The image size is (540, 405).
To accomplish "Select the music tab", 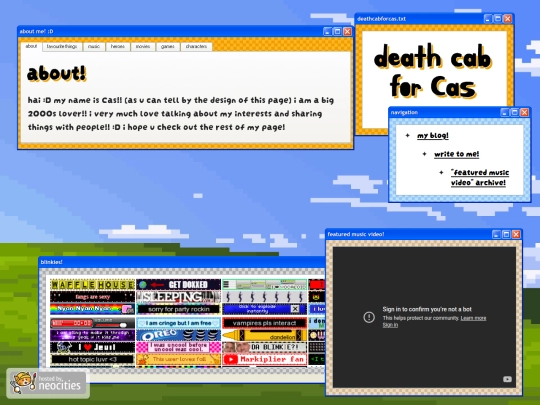I will [94, 46].
